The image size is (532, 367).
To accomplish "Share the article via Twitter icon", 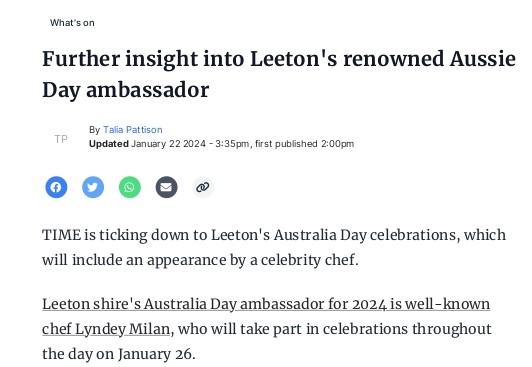I will point(93,187).
